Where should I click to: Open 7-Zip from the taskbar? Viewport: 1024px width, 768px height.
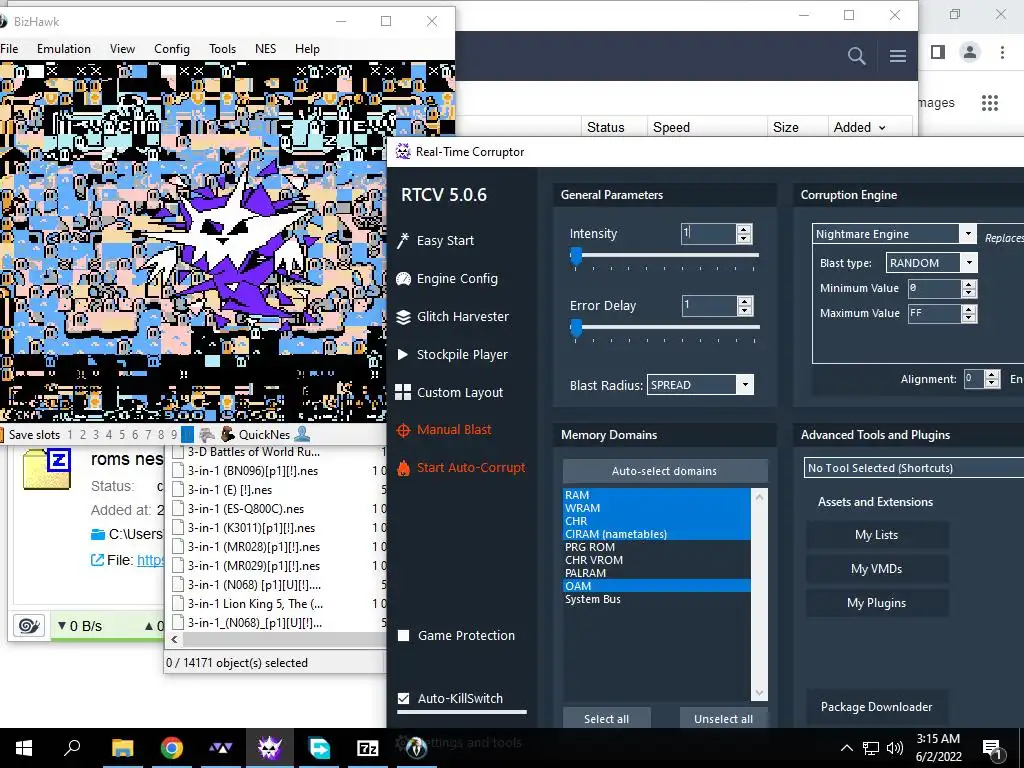368,748
